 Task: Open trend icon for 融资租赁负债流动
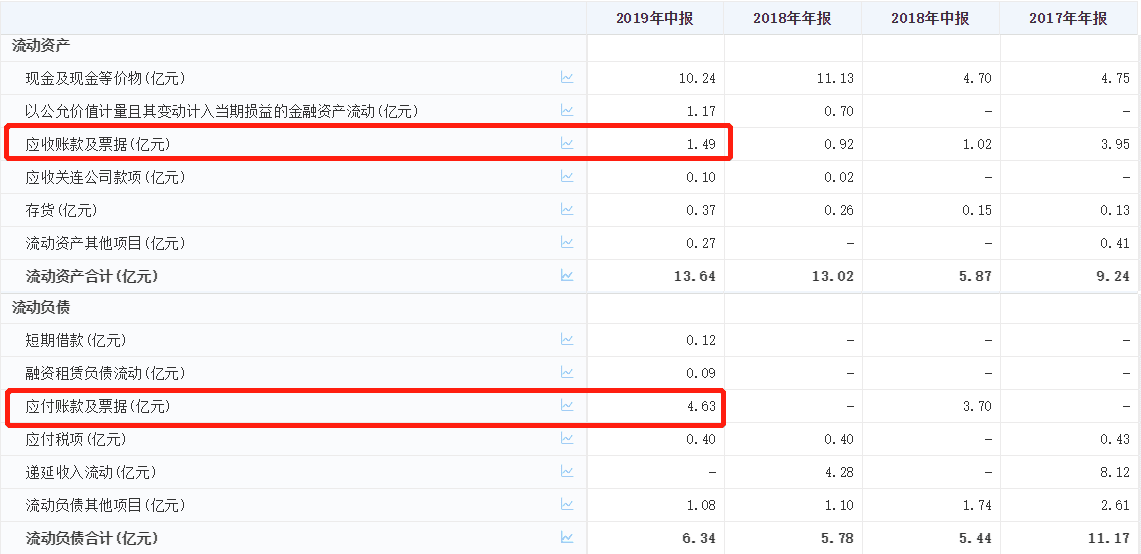point(567,373)
